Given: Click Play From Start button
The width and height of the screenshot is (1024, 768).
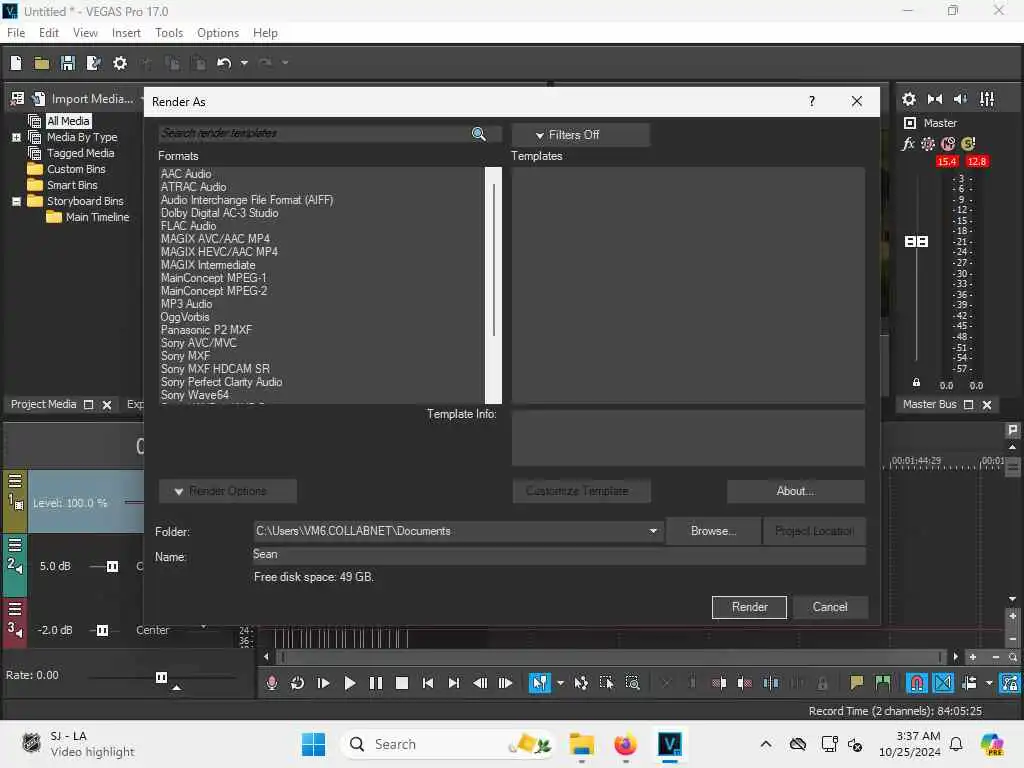Looking at the screenshot, I should [x=323, y=683].
